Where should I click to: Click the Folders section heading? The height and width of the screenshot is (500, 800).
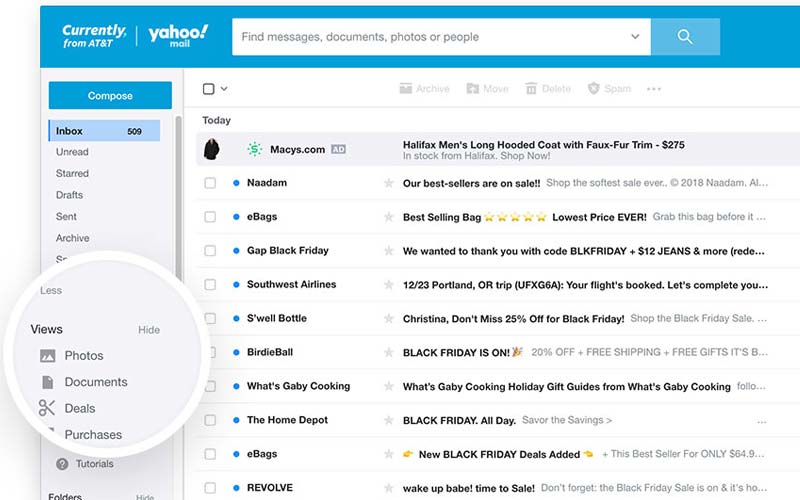65,496
